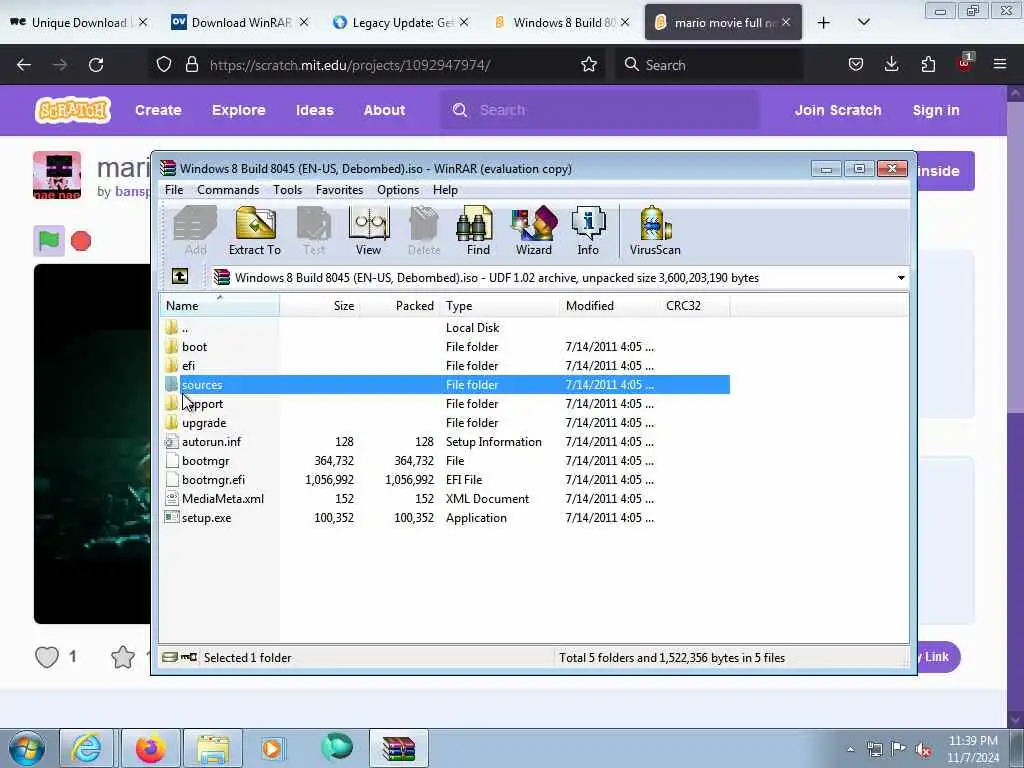Image resolution: width=1024 pixels, height=768 pixels.
Task: Select the setup.exe file
Action: click(445, 518)
